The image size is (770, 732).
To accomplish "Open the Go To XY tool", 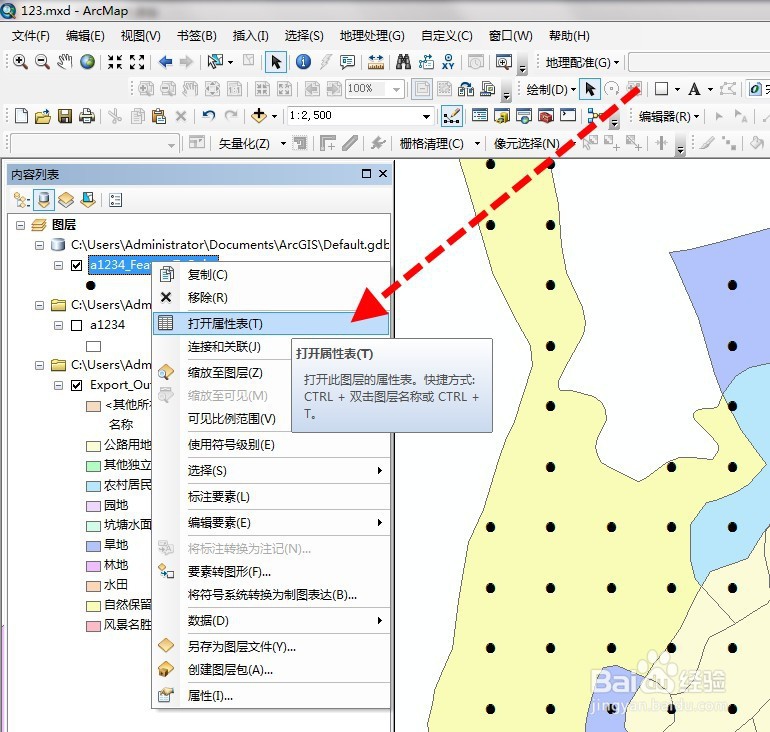I will tap(448, 62).
